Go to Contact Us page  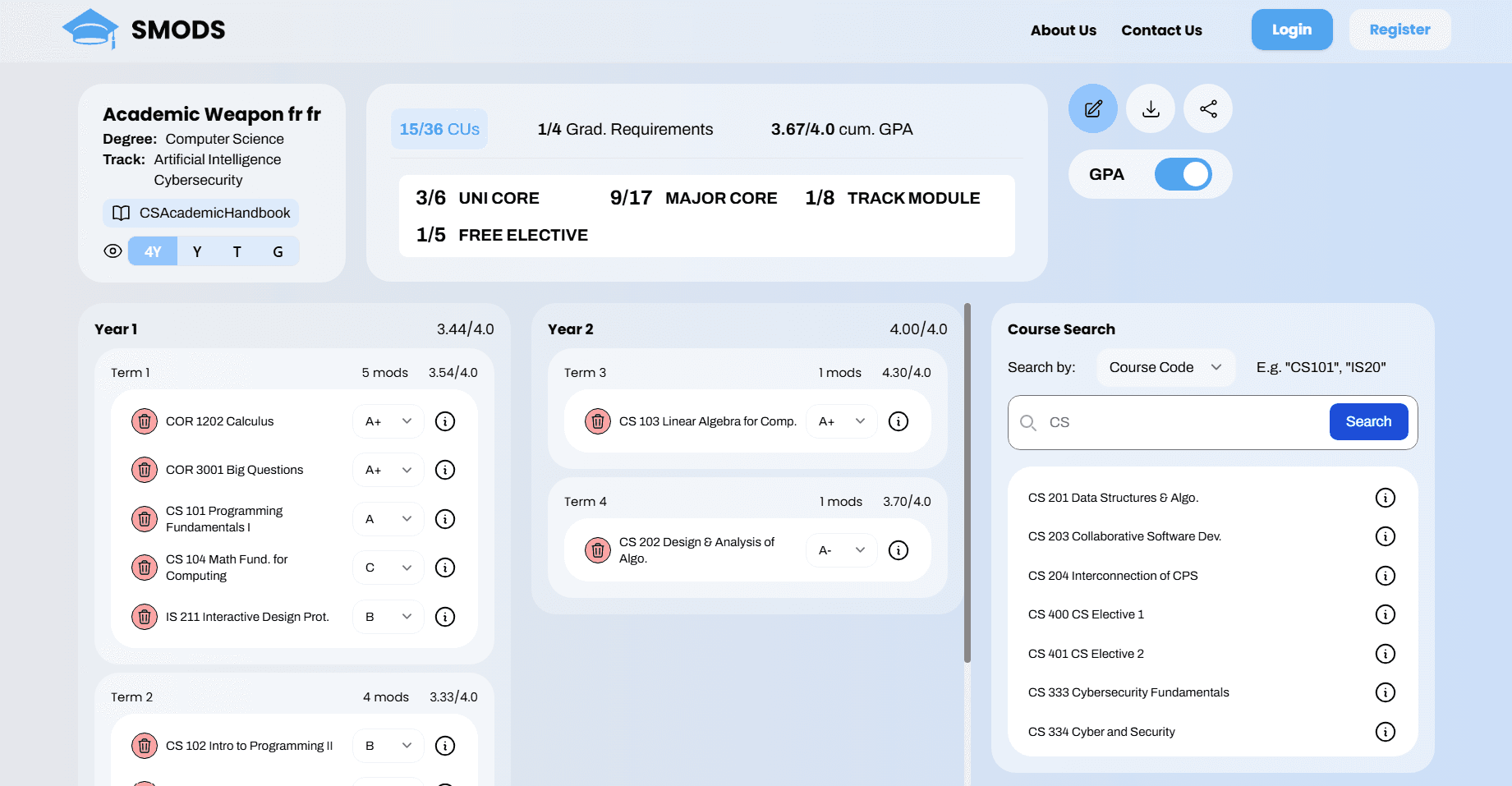[1161, 30]
